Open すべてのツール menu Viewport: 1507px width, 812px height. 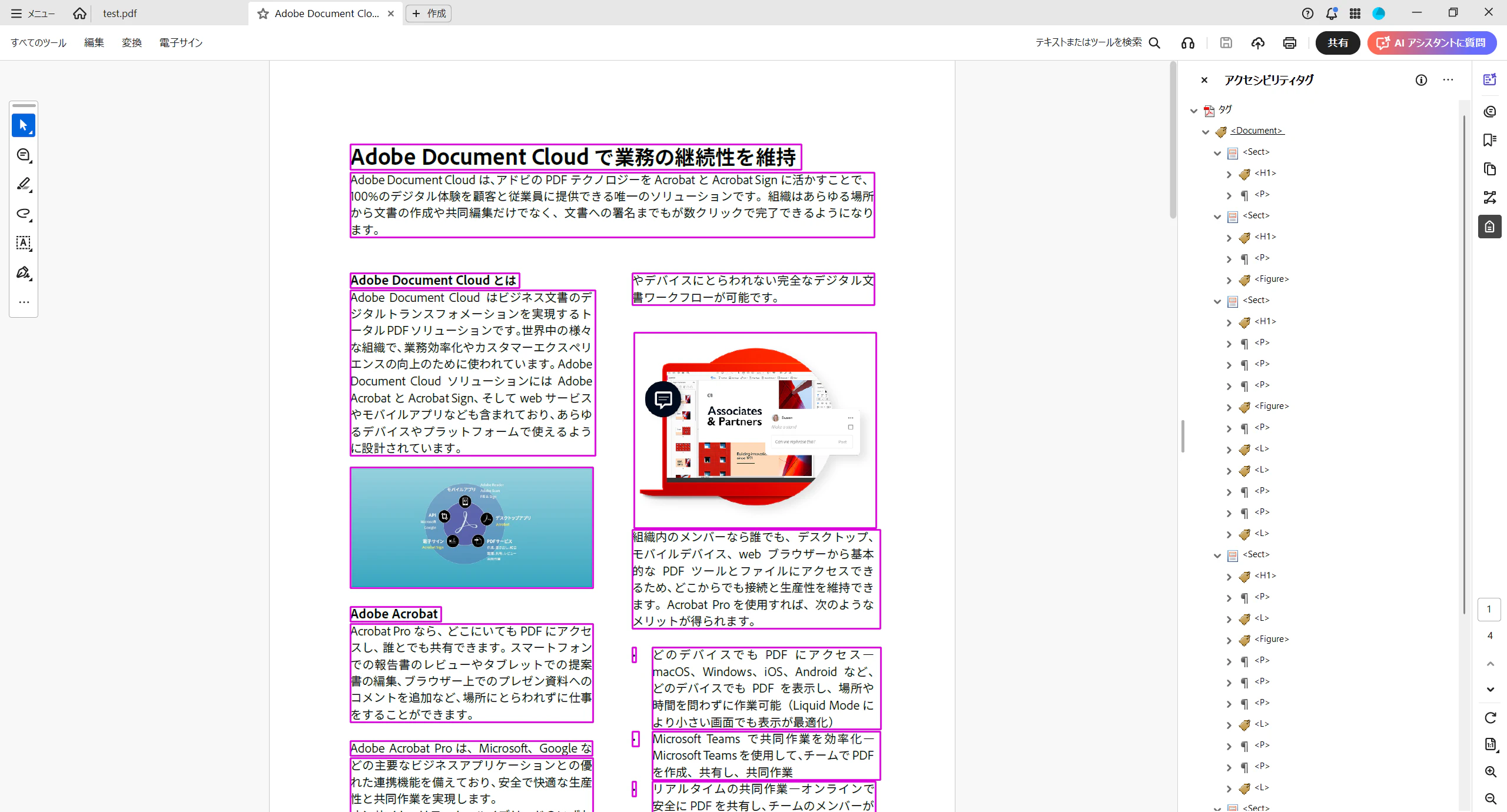point(39,43)
